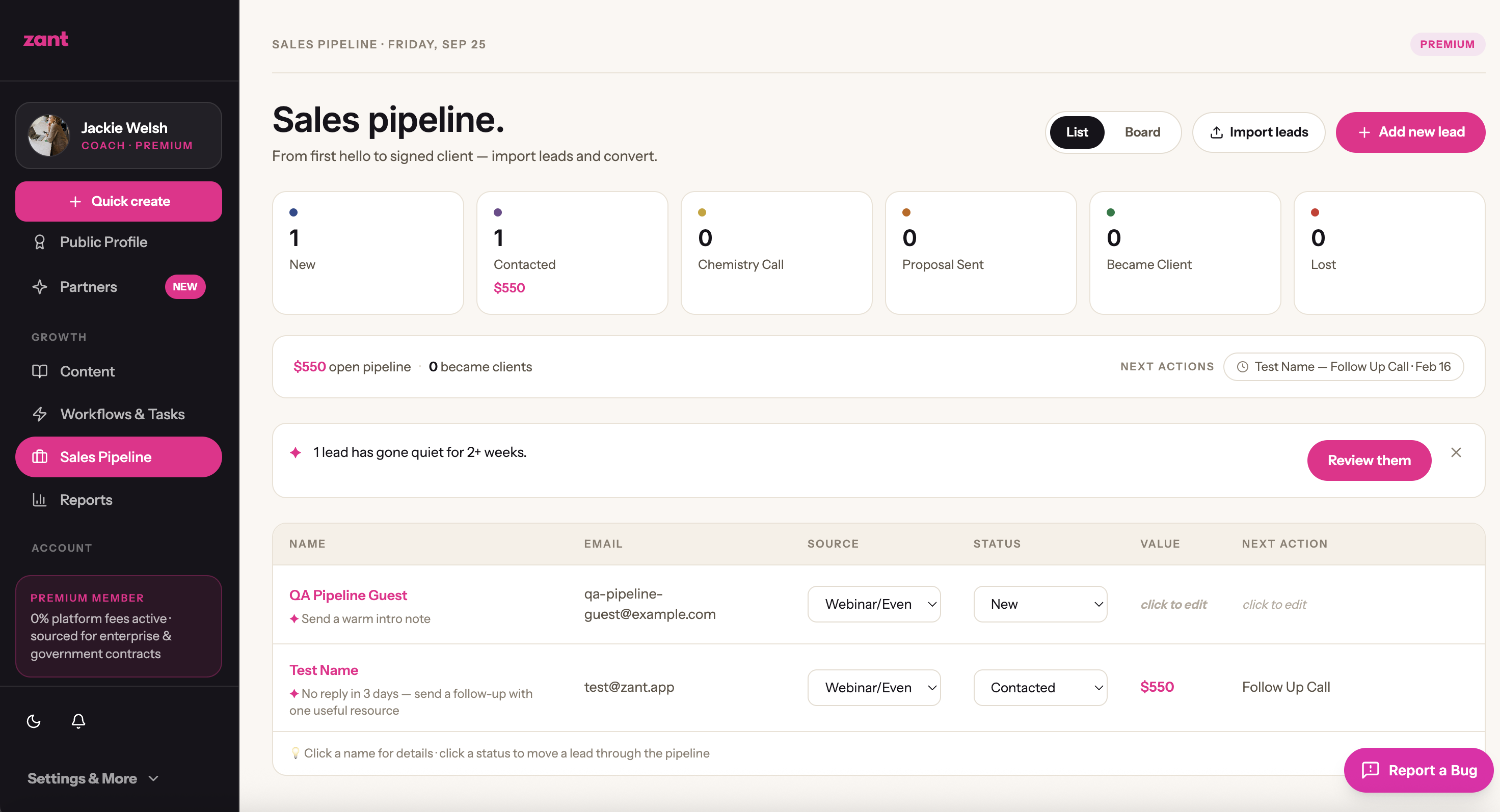Viewport: 1500px width, 812px height.
Task: Open QA Pipeline Guest lead details
Action: tap(347, 595)
